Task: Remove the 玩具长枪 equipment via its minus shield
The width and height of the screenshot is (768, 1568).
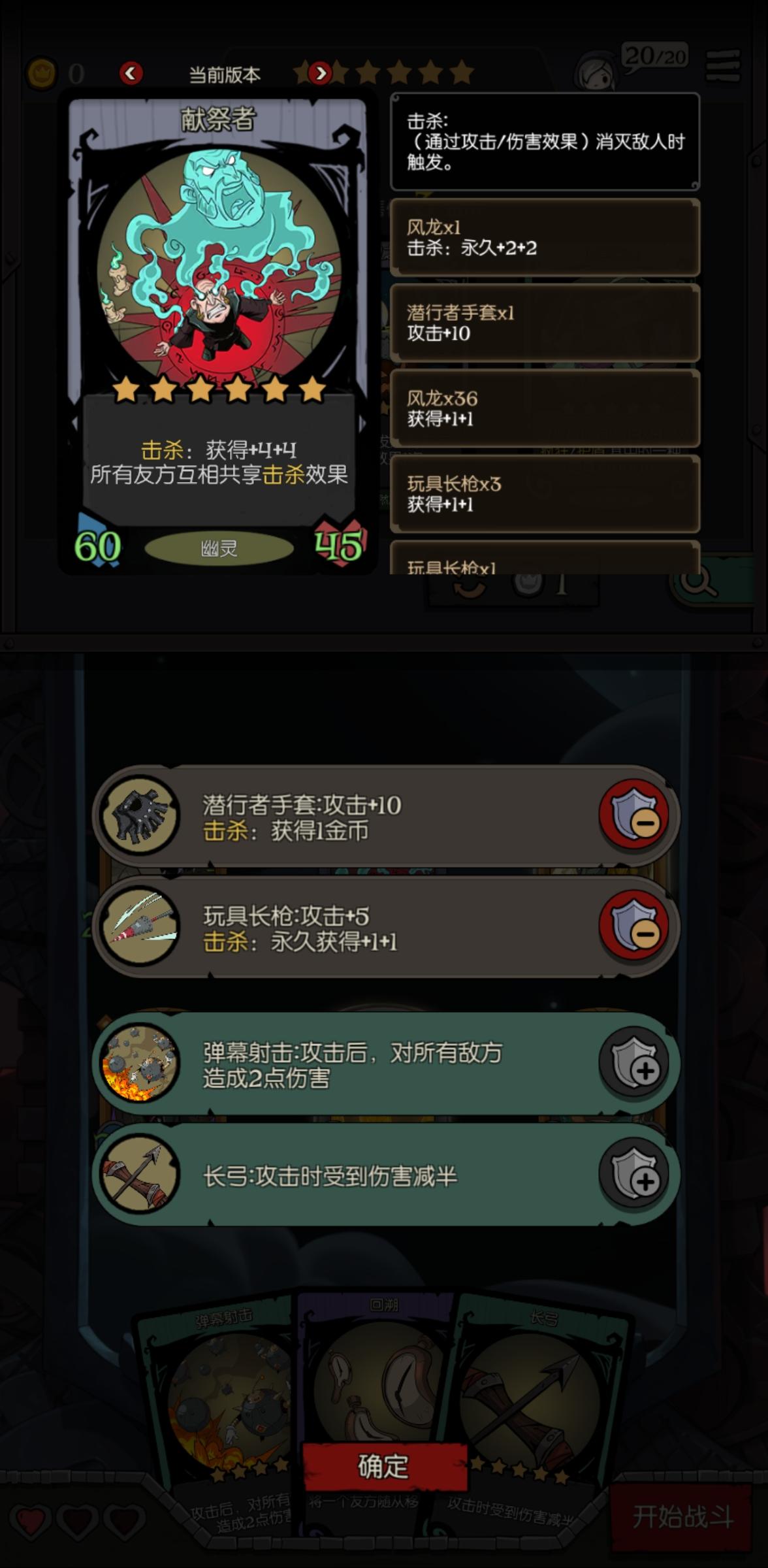Action: click(x=633, y=926)
